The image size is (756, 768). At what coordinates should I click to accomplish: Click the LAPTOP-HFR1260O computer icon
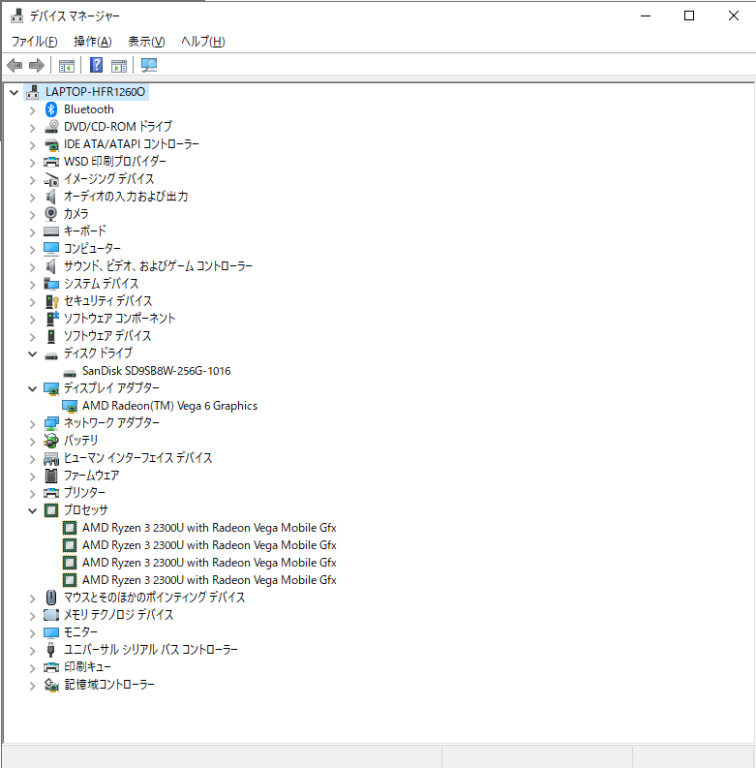click(x=33, y=92)
